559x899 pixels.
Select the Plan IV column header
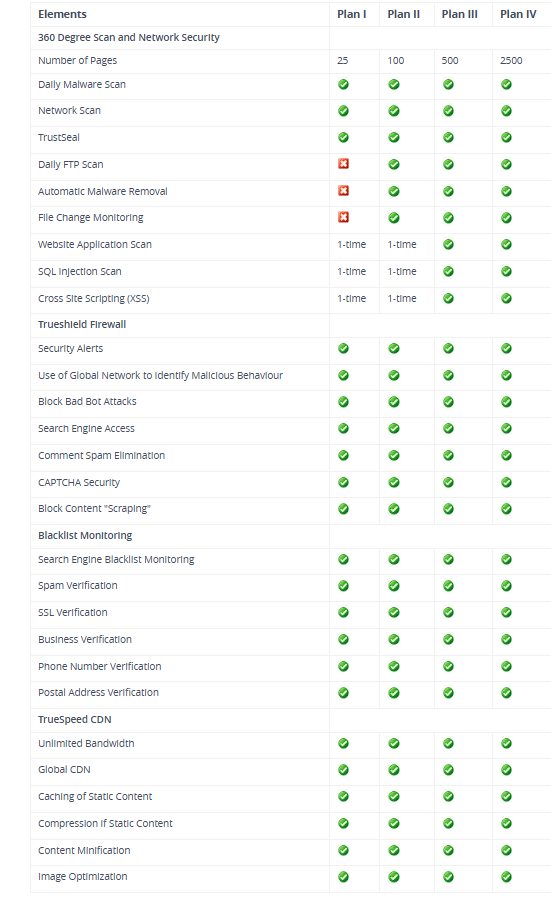(518, 14)
